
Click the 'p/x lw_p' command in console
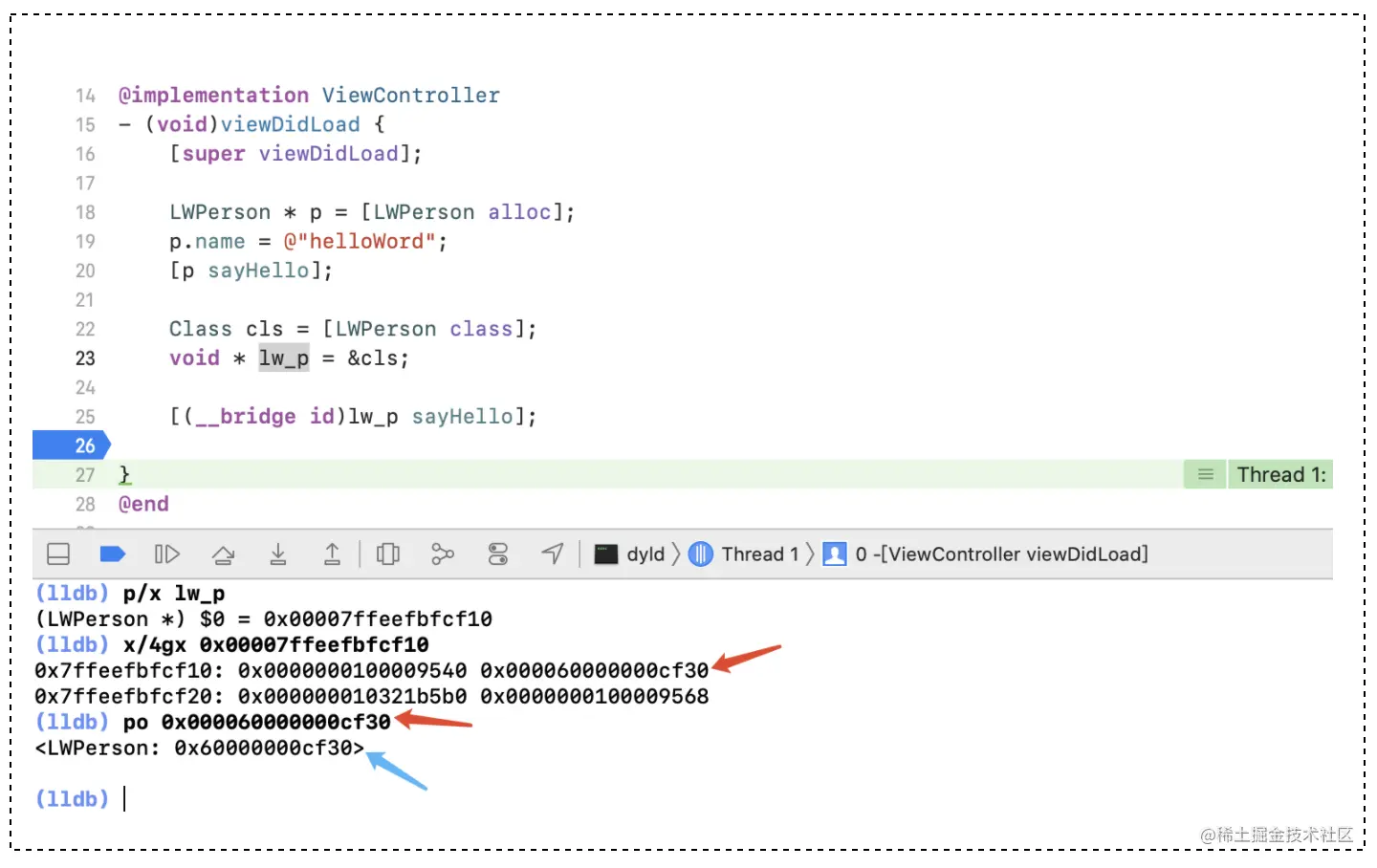tap(174, 594)
